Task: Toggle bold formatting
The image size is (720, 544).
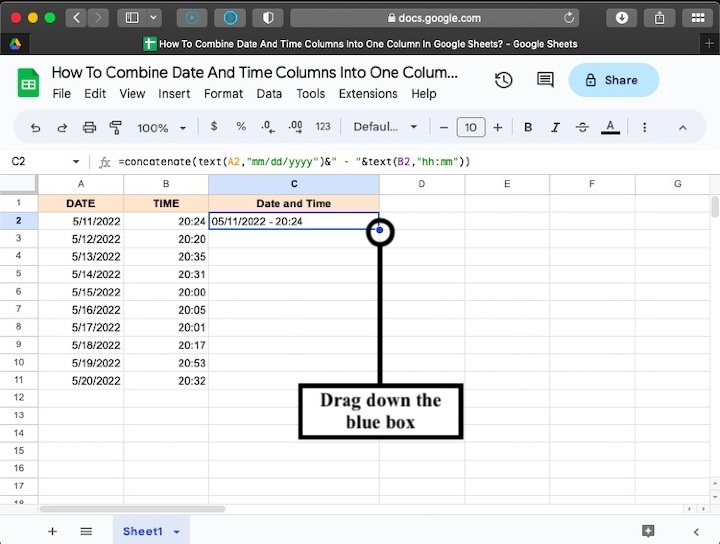Action: pos(528,127)
